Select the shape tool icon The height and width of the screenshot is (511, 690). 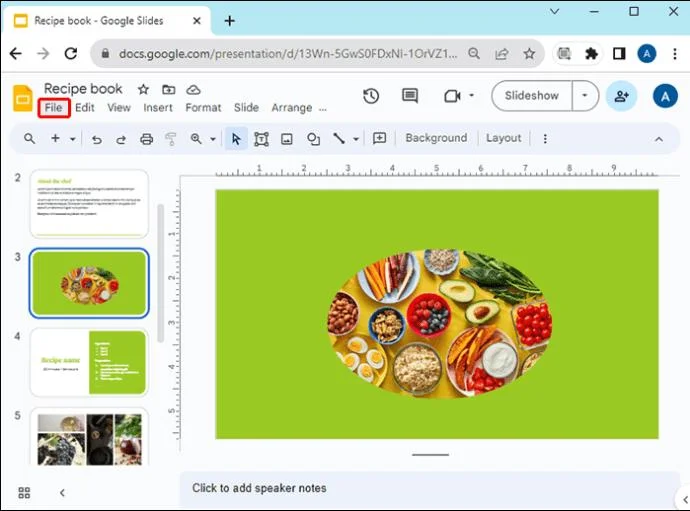point(313,139)
